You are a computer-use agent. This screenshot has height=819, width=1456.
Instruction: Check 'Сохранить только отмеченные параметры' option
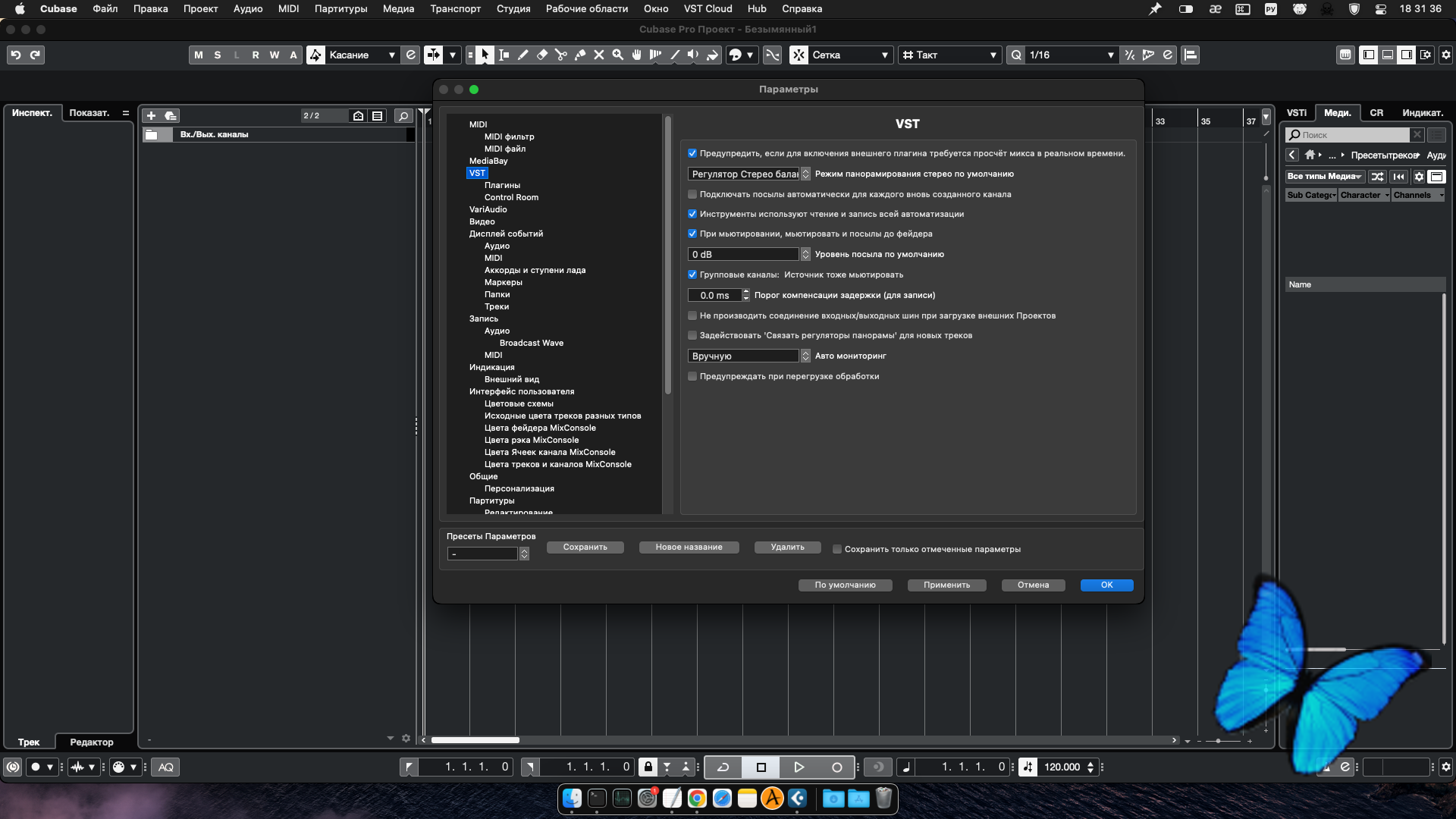click(837, 549)
